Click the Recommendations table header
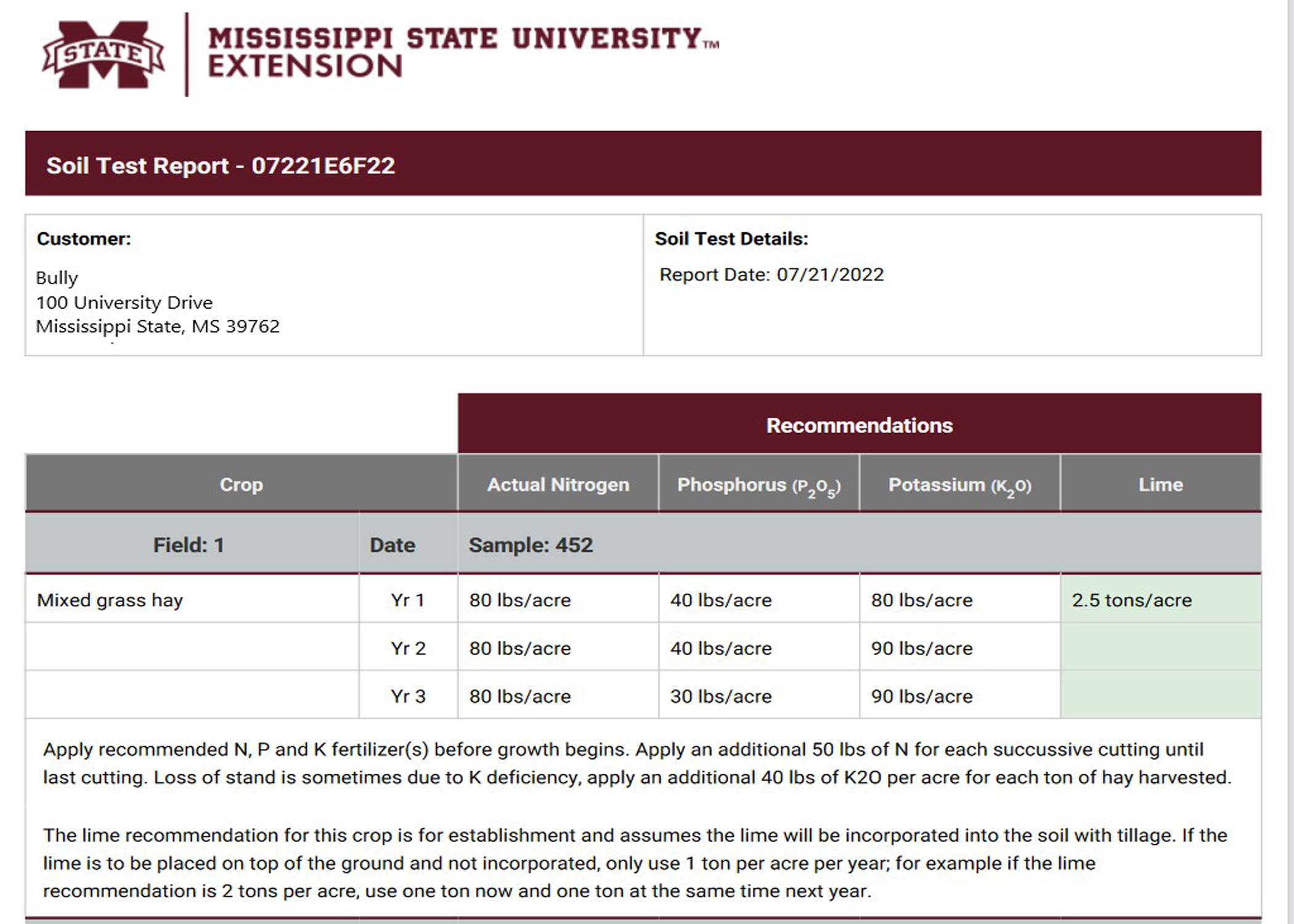 point(859,424)
